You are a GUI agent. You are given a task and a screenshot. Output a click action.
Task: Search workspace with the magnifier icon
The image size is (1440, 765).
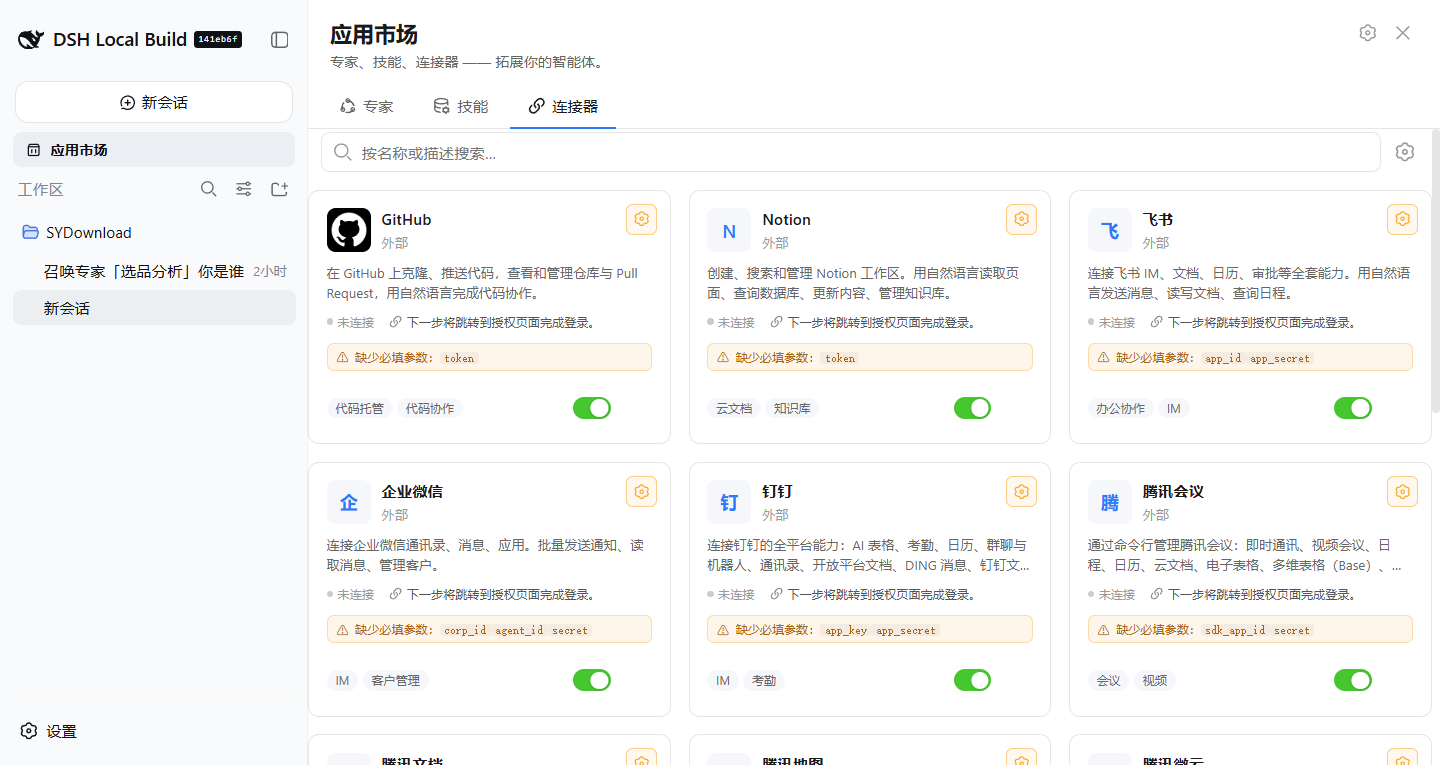[x=208, y=189]
